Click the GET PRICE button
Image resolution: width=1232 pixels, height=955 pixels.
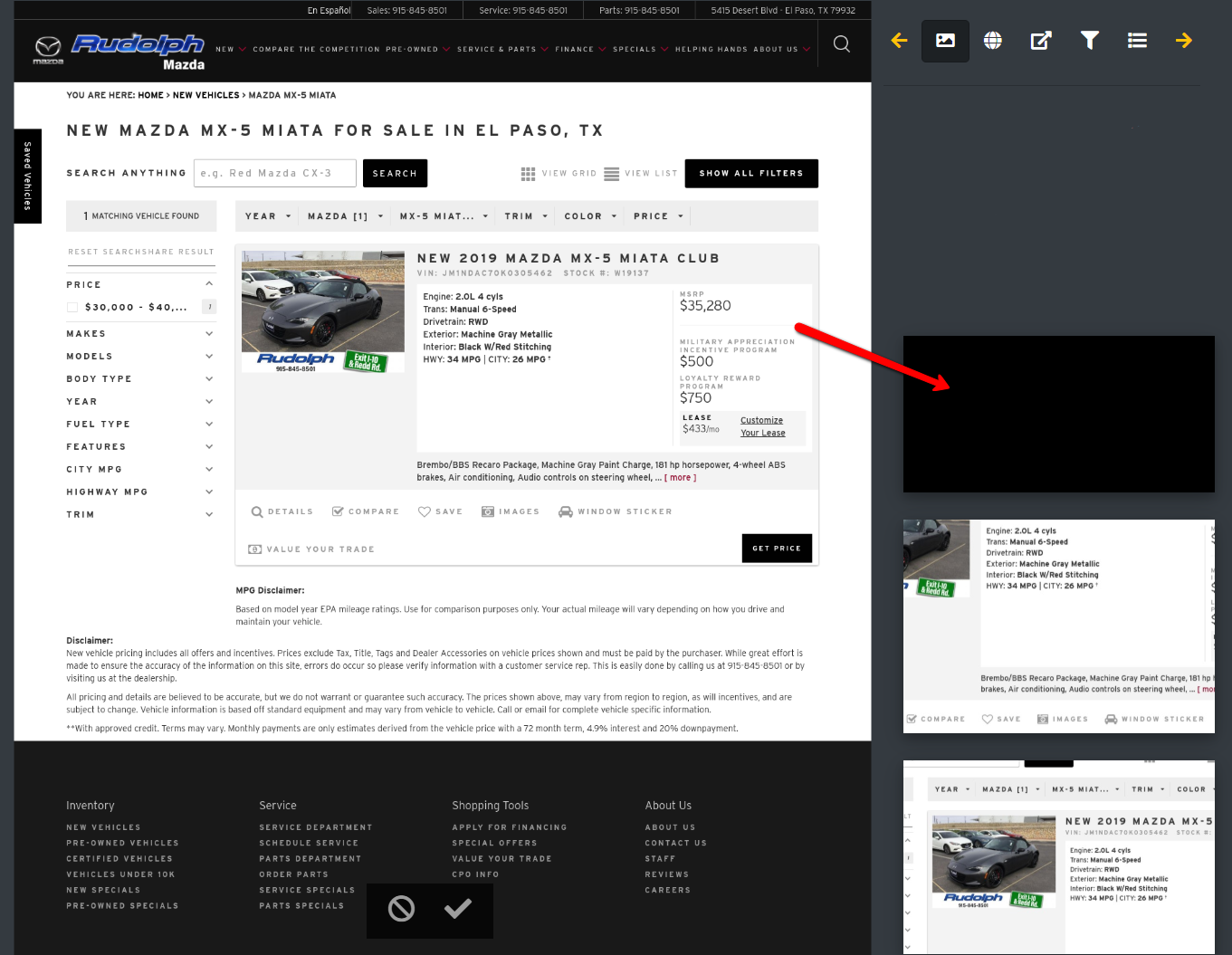tap(777, 548)
